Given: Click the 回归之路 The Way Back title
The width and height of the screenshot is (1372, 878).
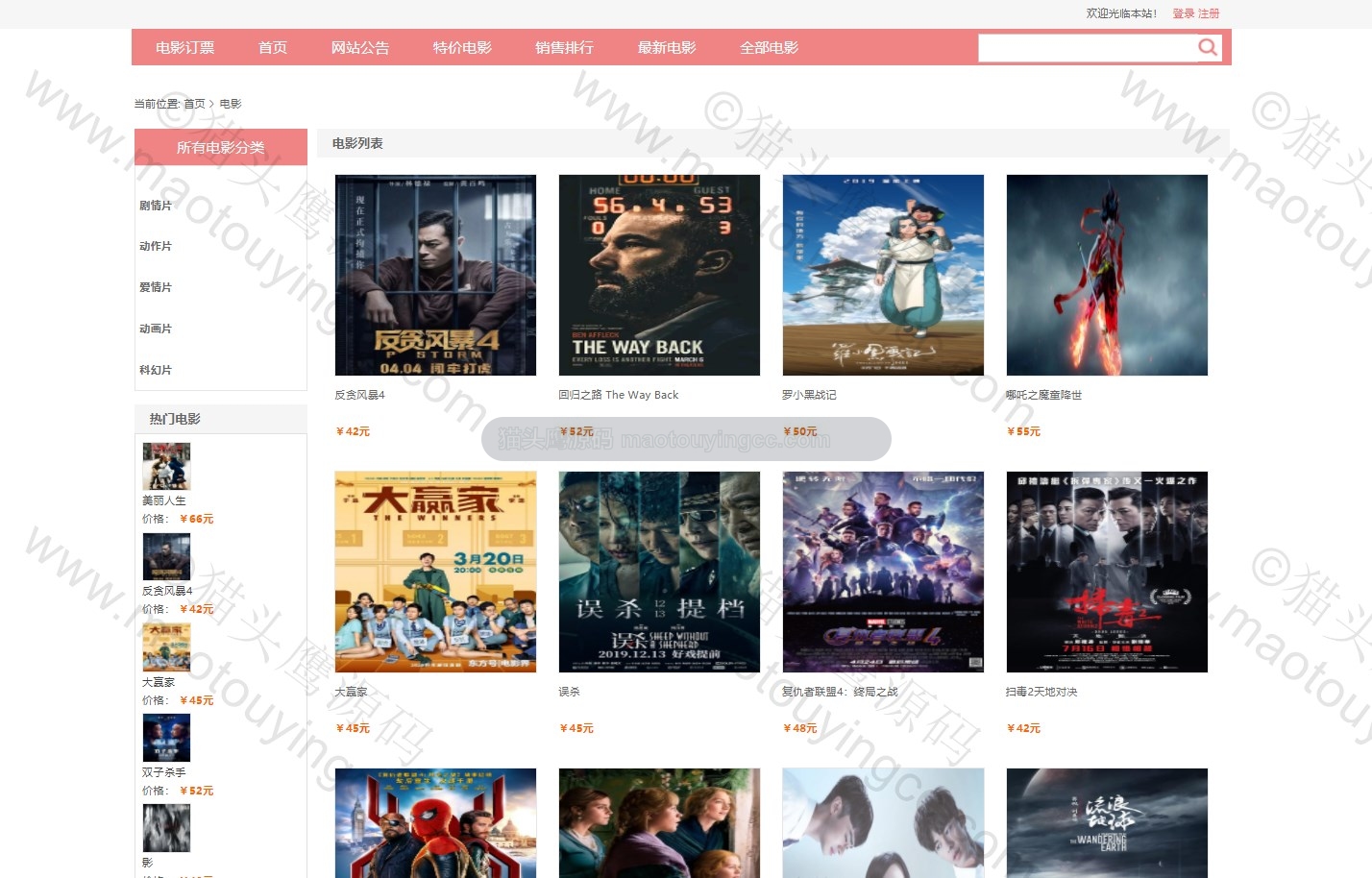Looking at the screenshot, I should click(x=619, y=395).
